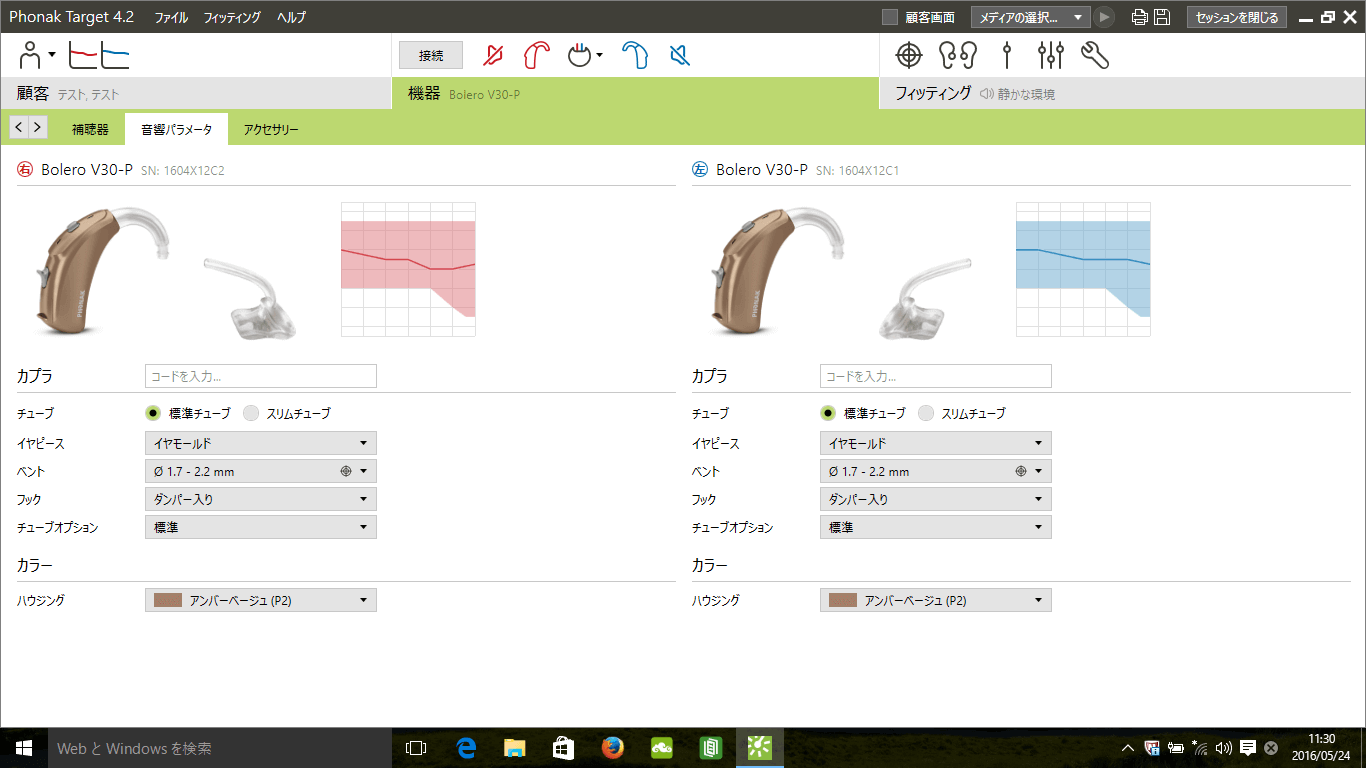Viewport: 1366px width, 768px height.
Task: Open the right (右) ear ベント dropdown
Action: click(261, 471)
